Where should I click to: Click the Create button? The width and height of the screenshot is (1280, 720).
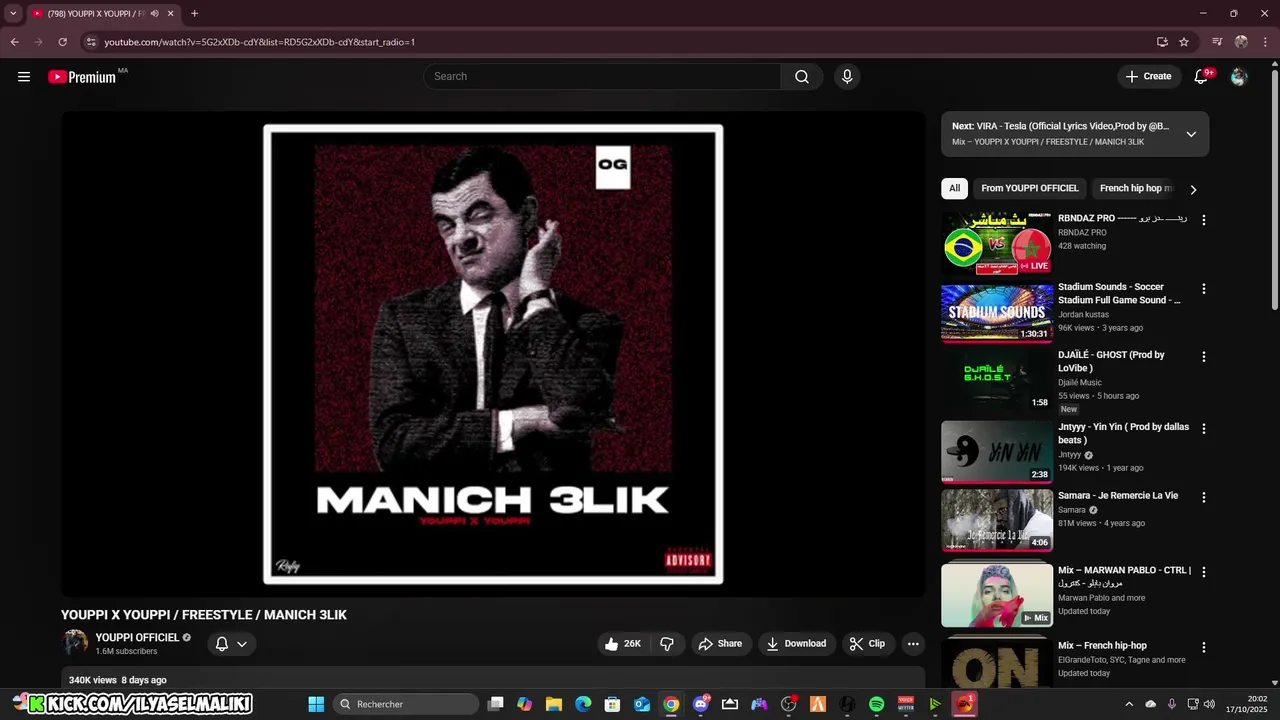1148,77
